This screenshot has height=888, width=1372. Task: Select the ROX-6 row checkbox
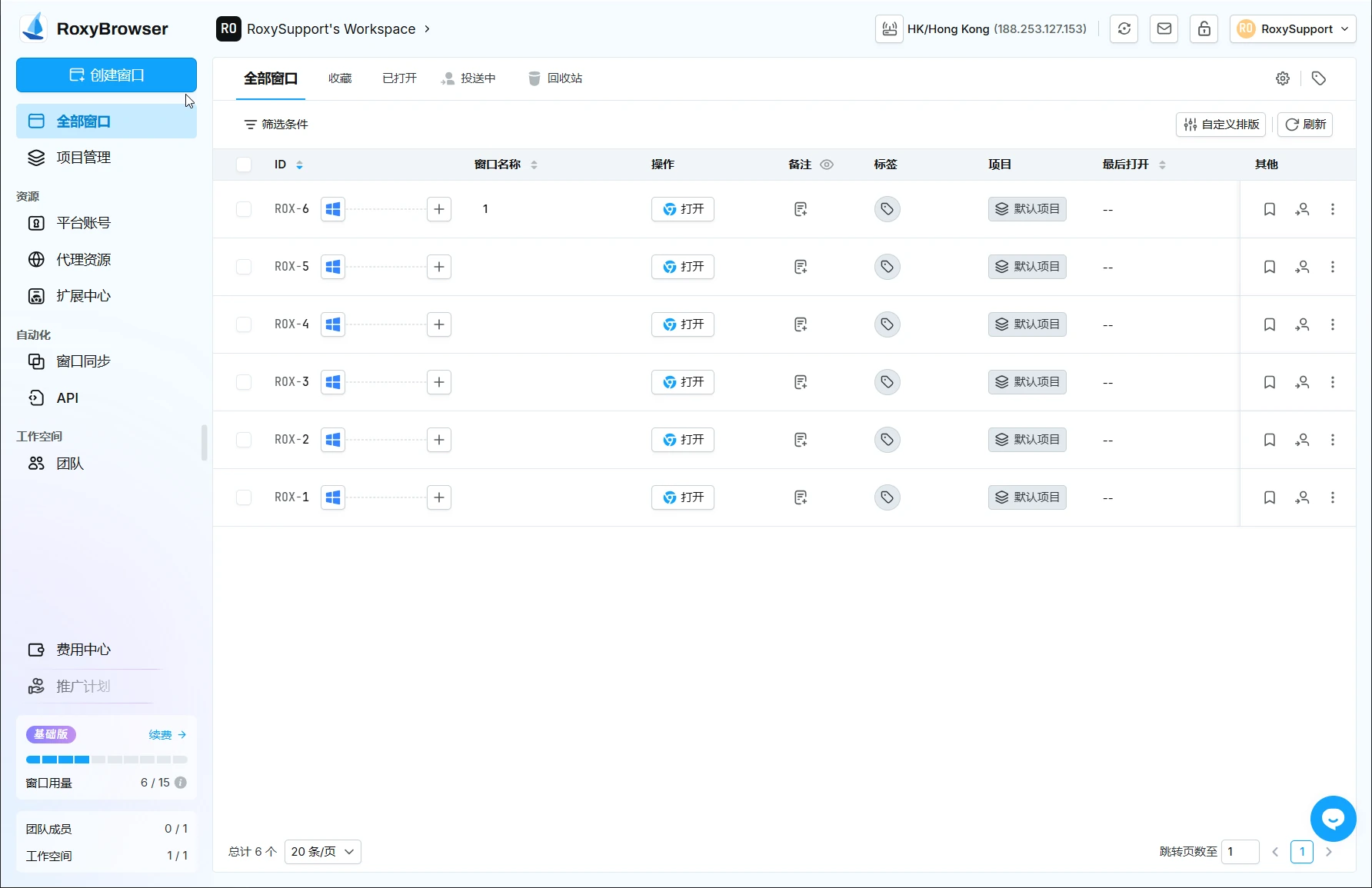244,209
